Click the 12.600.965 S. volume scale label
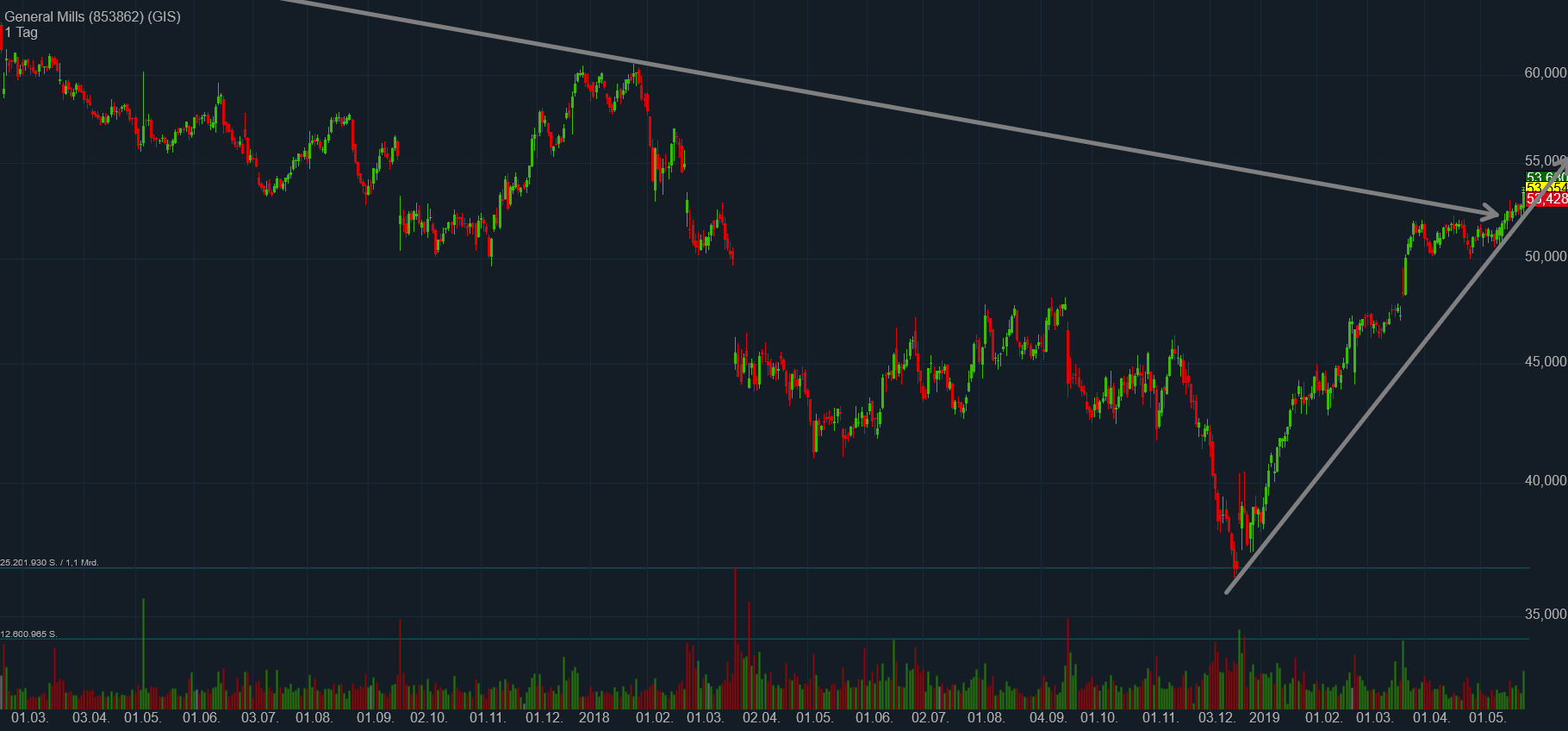This screenshot has height=731, width=1568. click(x=28, y=634)
